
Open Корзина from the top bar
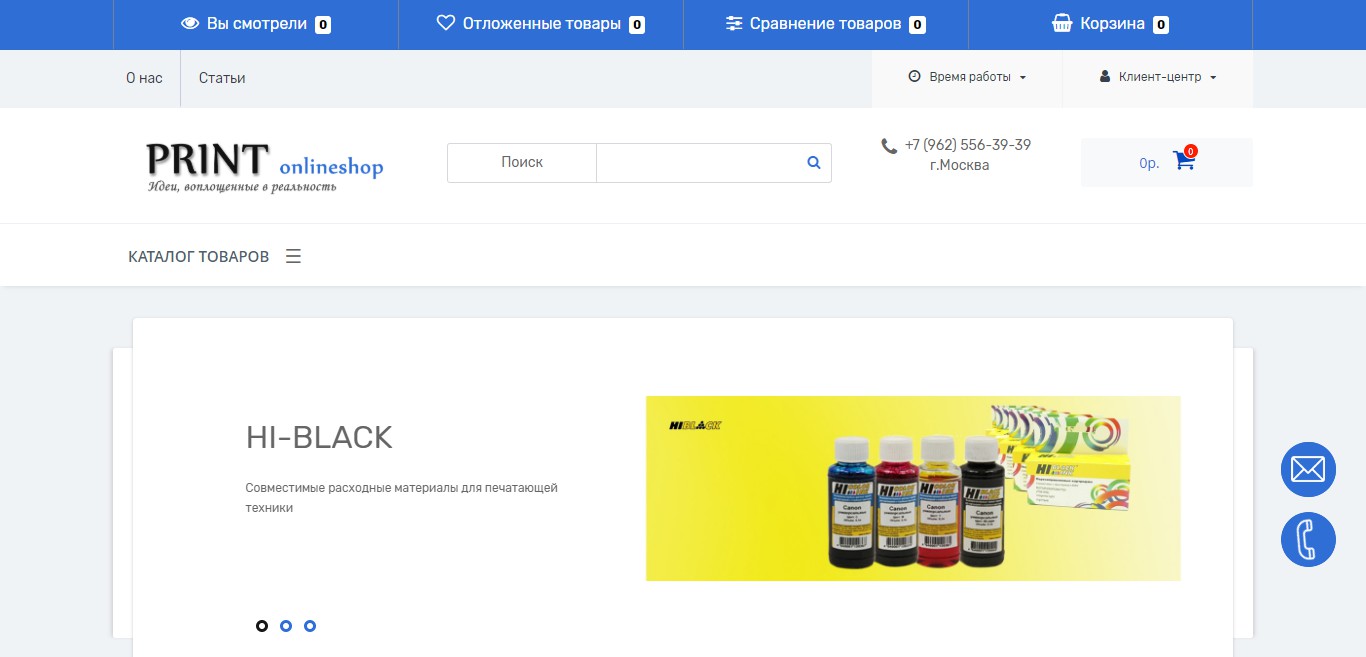coord(1111,24)
